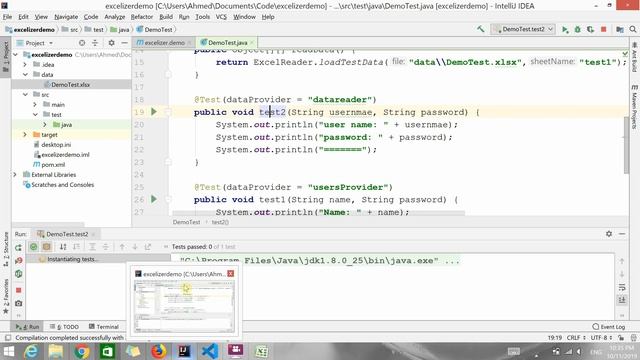
Task: Expand all test results icon
Action: point(92,247)
